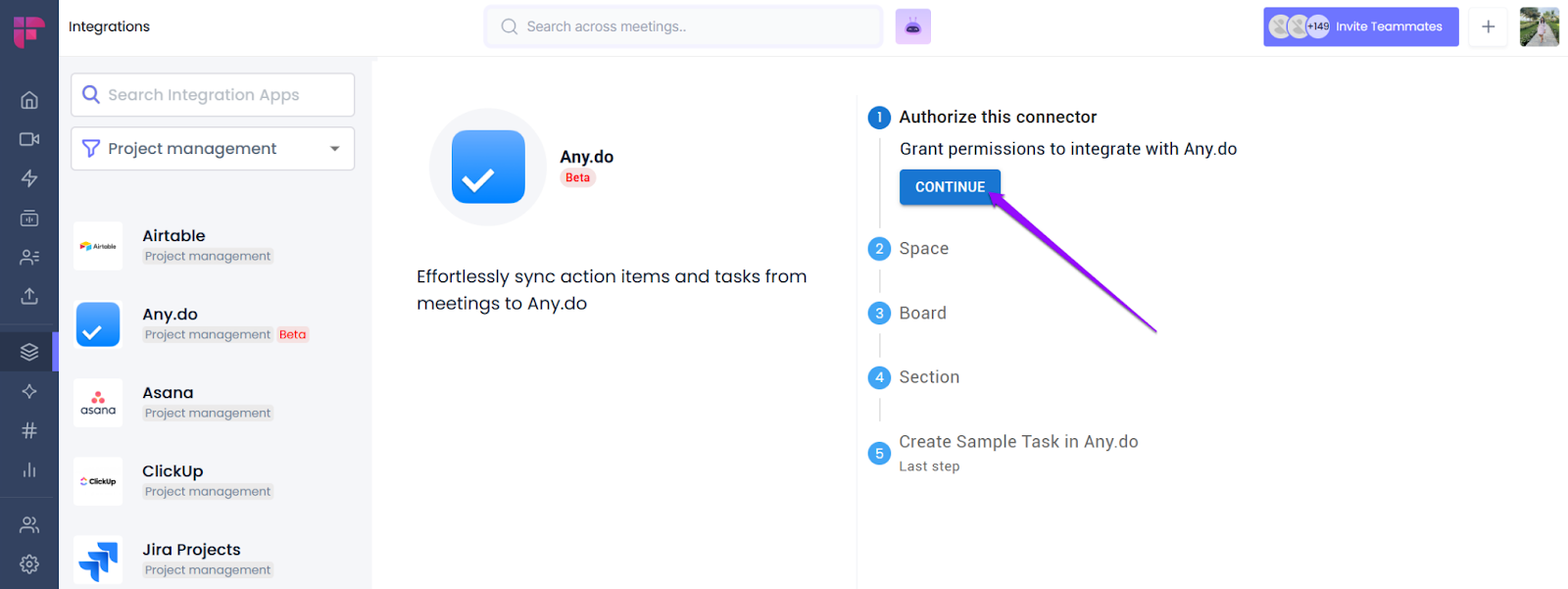This screenshot has height=589, width=1568.
Task: Open the Fireflies logo home
Action: pos(28,31)
